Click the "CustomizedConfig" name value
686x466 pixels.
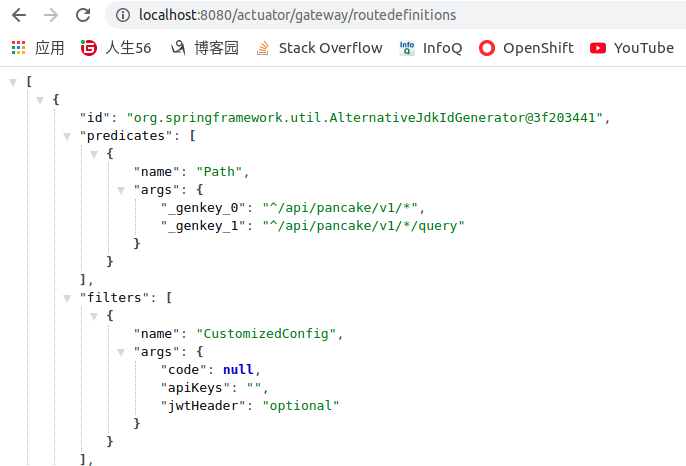tap(266, 334)
